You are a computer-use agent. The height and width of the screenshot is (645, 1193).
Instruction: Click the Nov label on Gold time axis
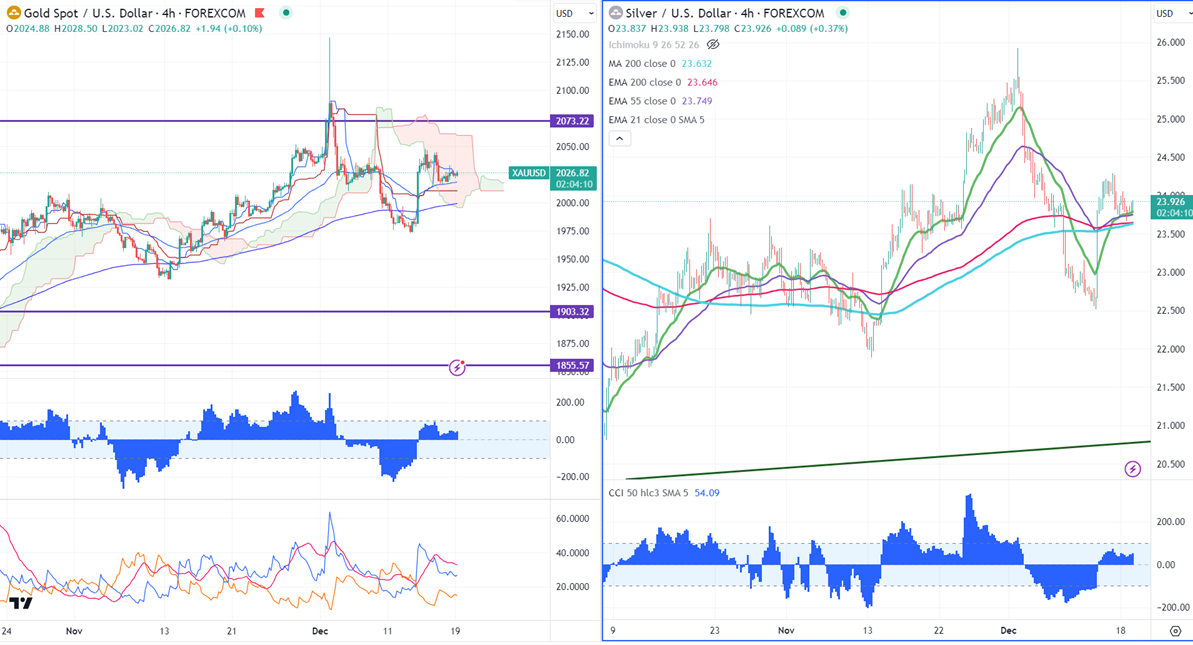[x=74, y=631]
